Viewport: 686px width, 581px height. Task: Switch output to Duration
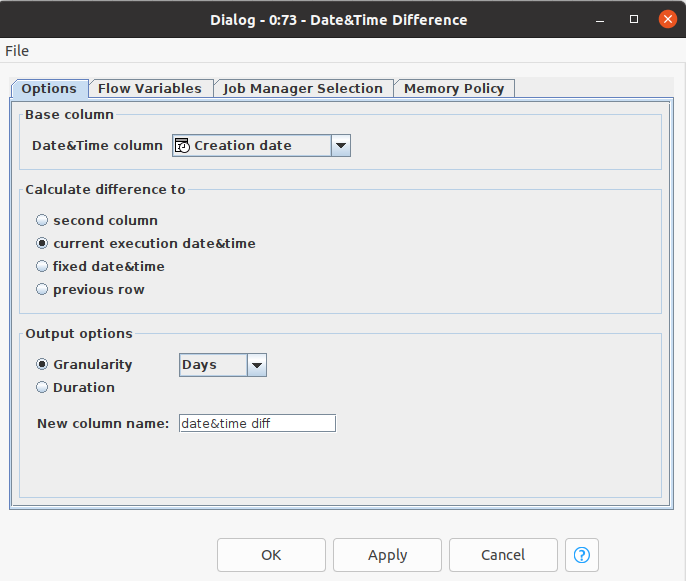pos(42,388)
